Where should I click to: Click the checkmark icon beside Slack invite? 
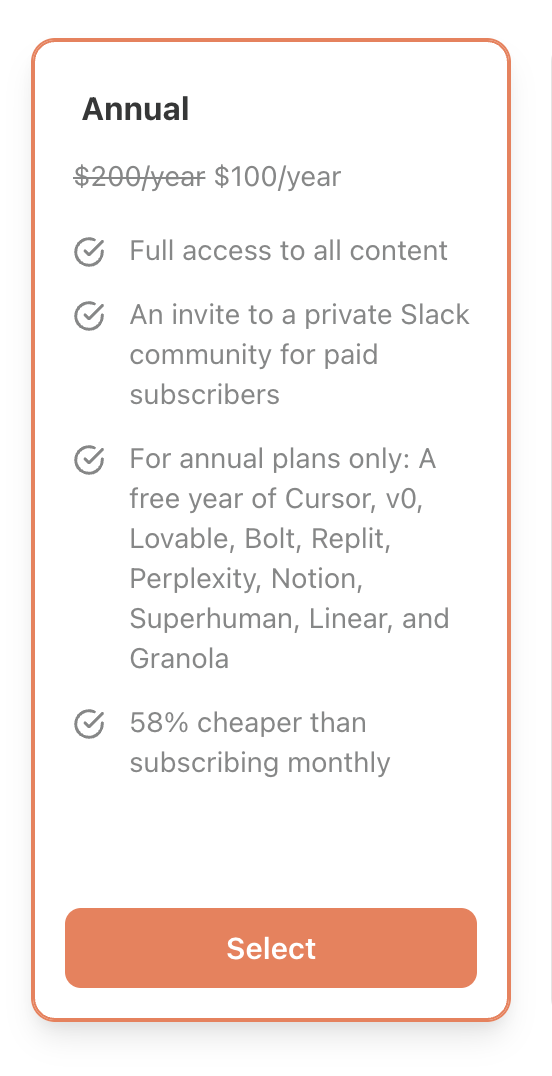pyautogui.click(x=89, y=316)
